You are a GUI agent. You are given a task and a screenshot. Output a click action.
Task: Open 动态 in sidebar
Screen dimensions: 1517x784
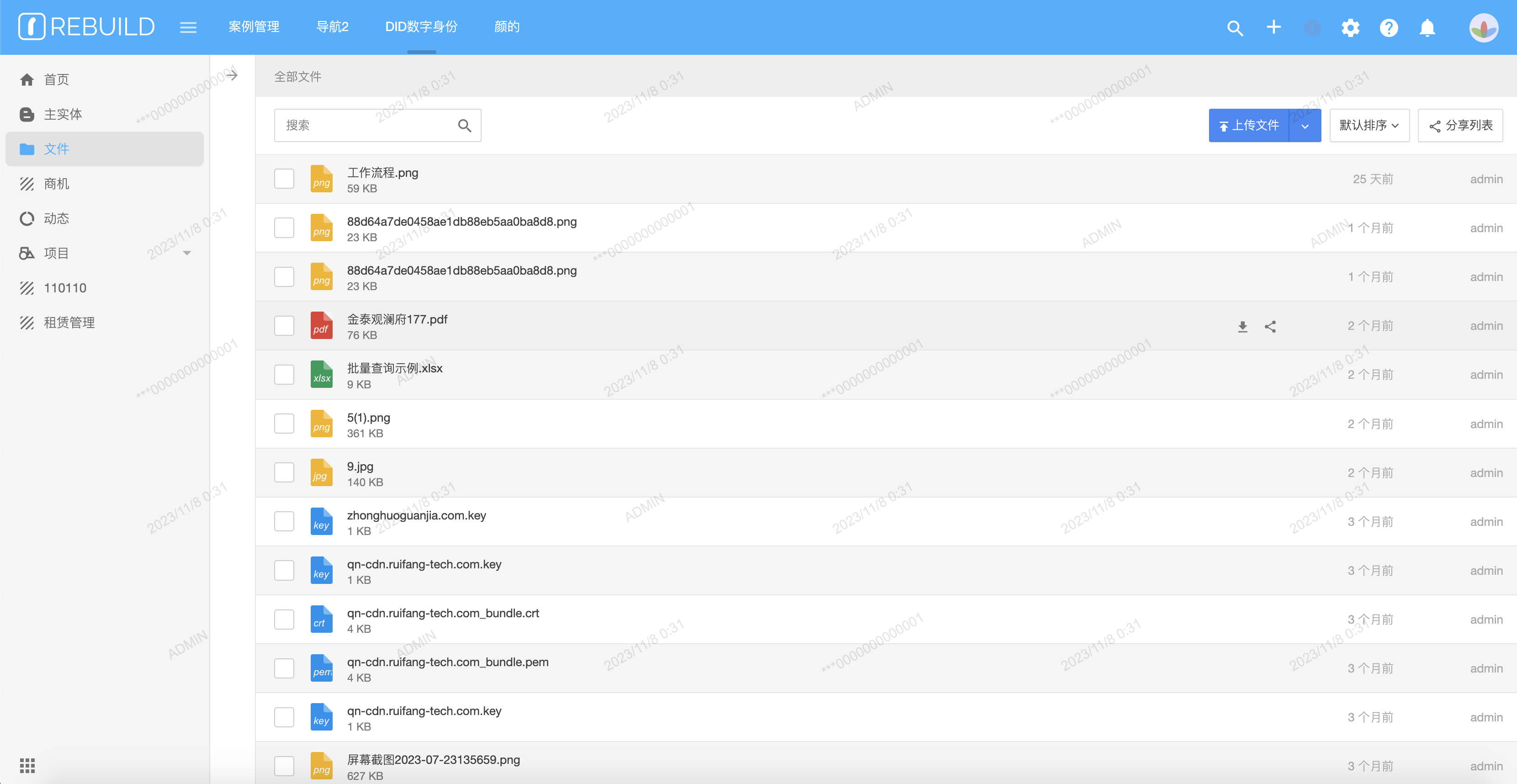point(105,218)
